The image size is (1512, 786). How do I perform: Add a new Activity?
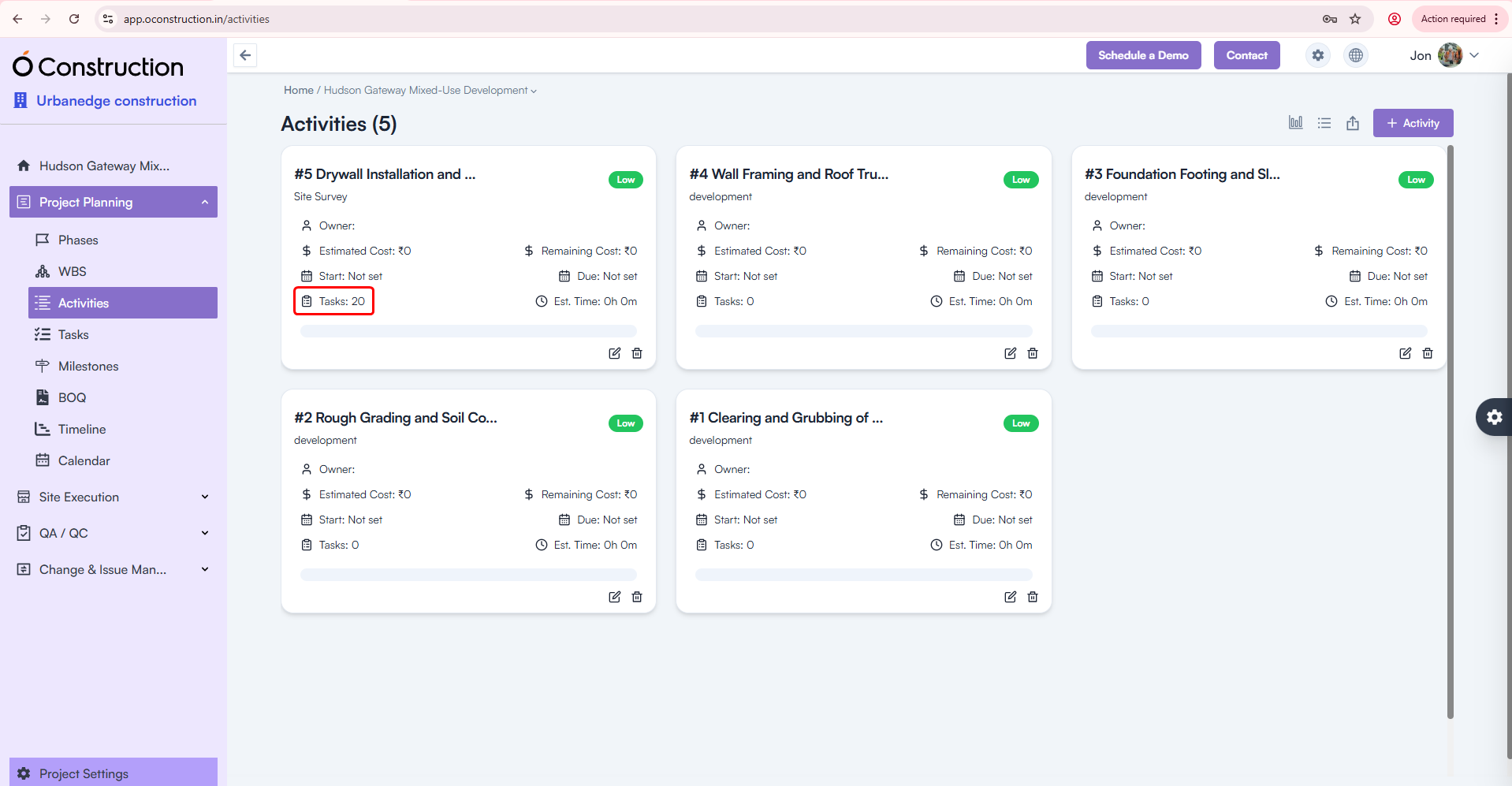1412,123
